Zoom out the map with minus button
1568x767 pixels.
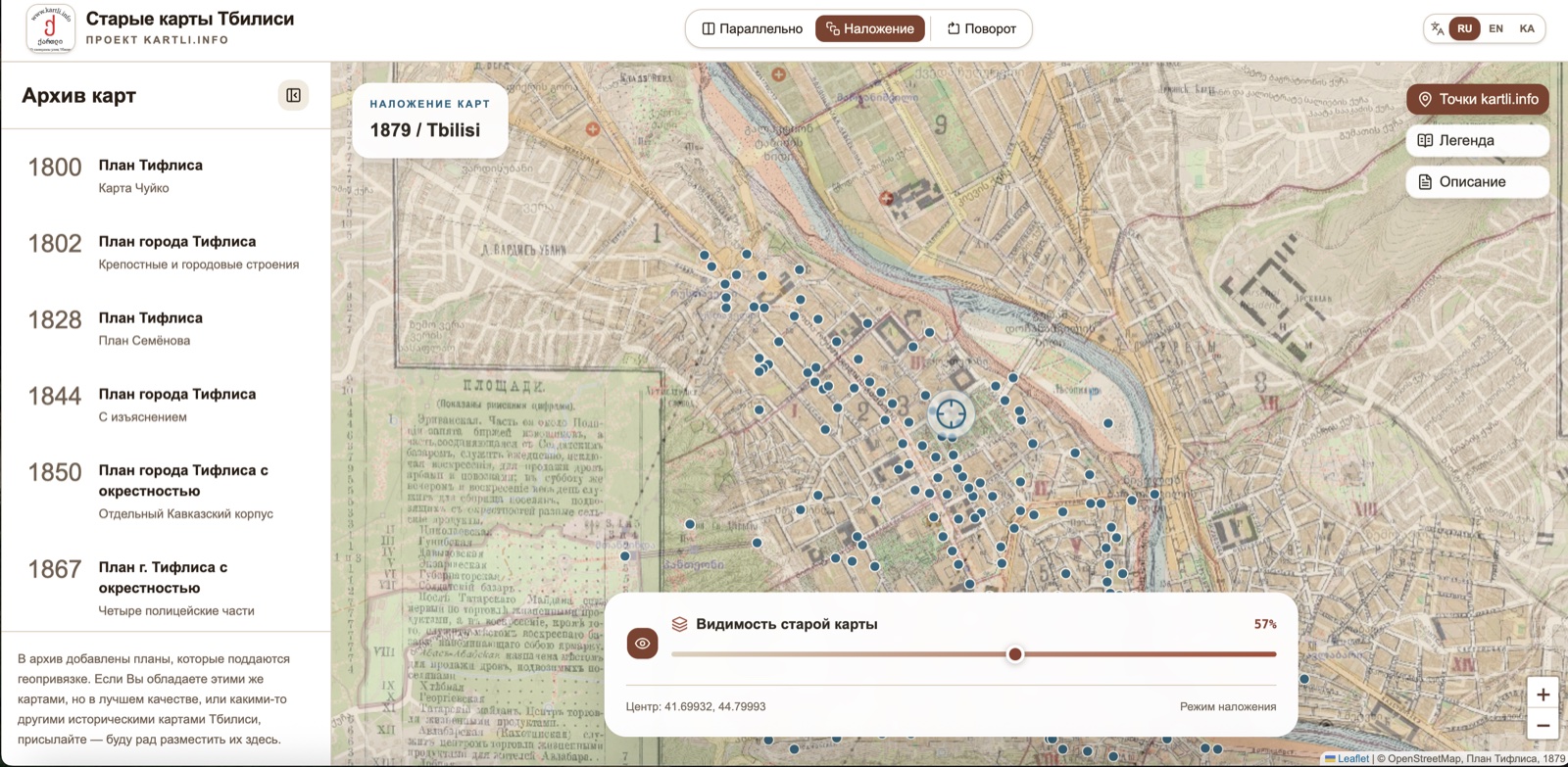pyautogui.click(x=1543, y=726)
